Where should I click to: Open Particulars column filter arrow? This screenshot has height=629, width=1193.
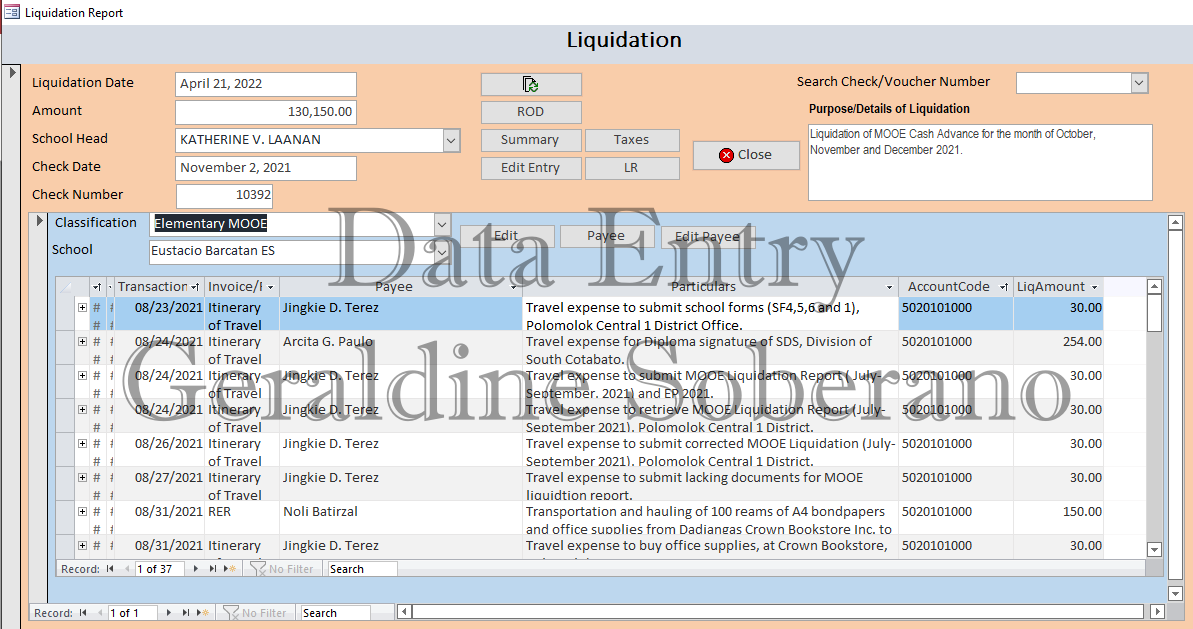click(889, 287)
